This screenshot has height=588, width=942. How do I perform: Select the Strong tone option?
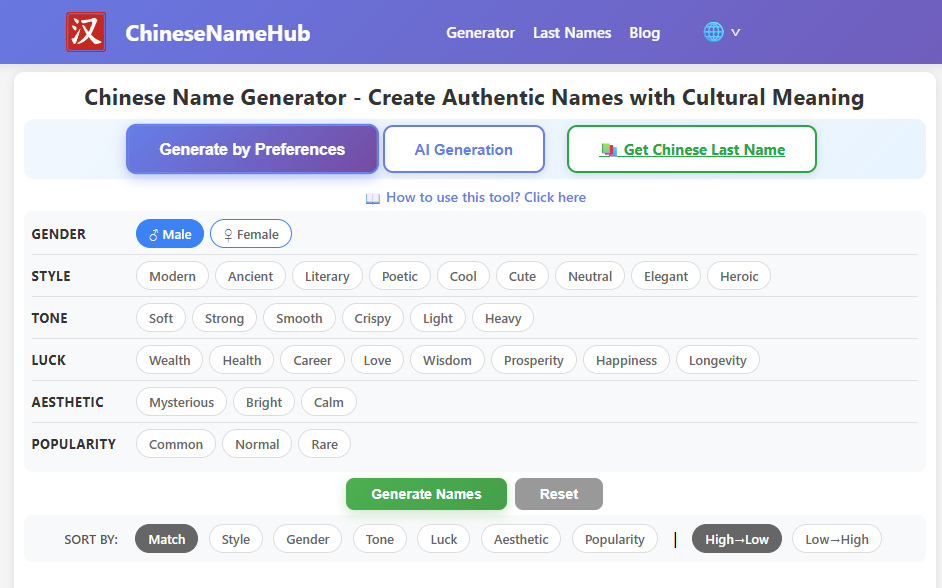point(224,318)
